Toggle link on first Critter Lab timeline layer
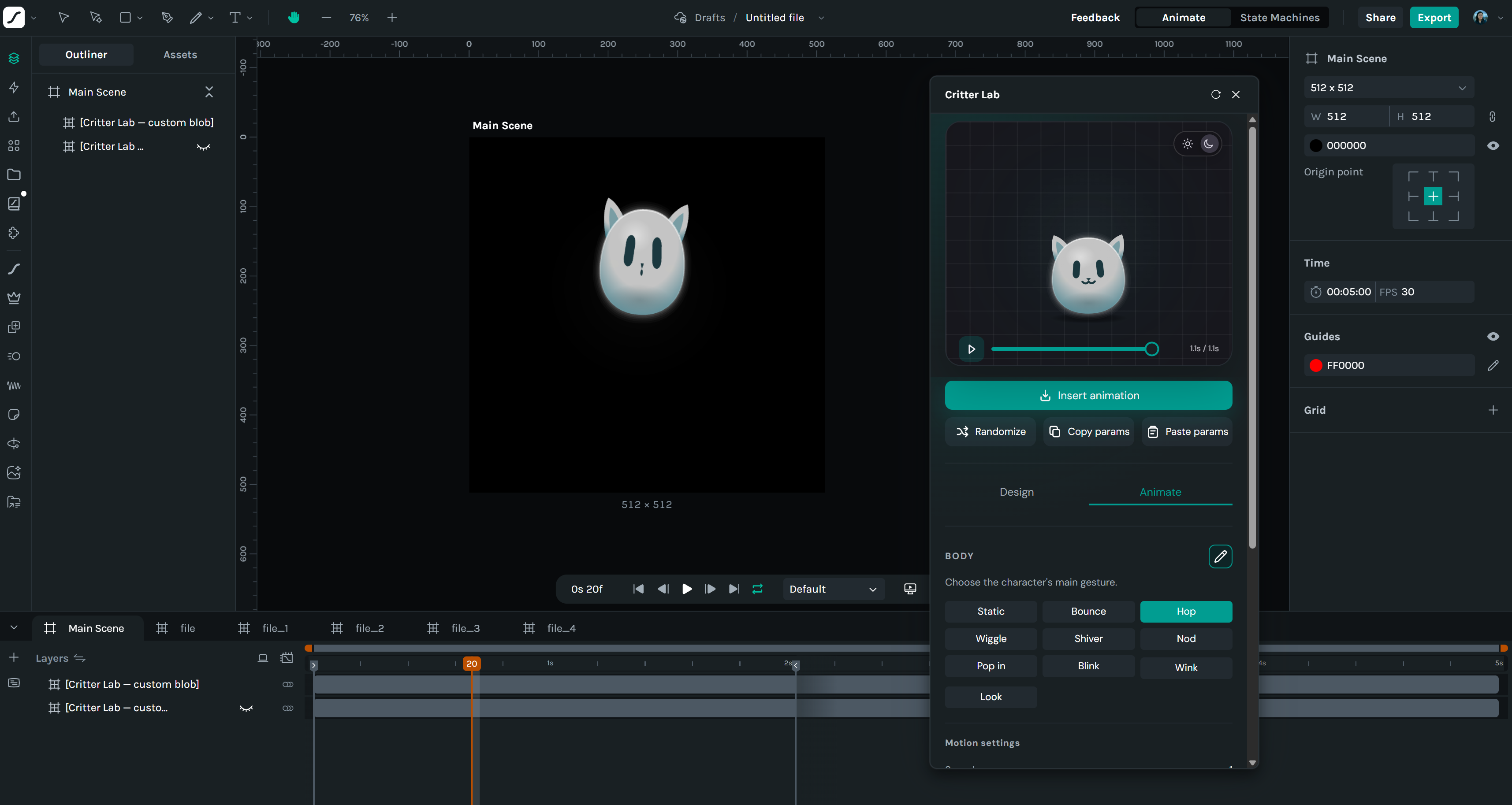This screenshot has height=805, width=1512. coord(287,684)
